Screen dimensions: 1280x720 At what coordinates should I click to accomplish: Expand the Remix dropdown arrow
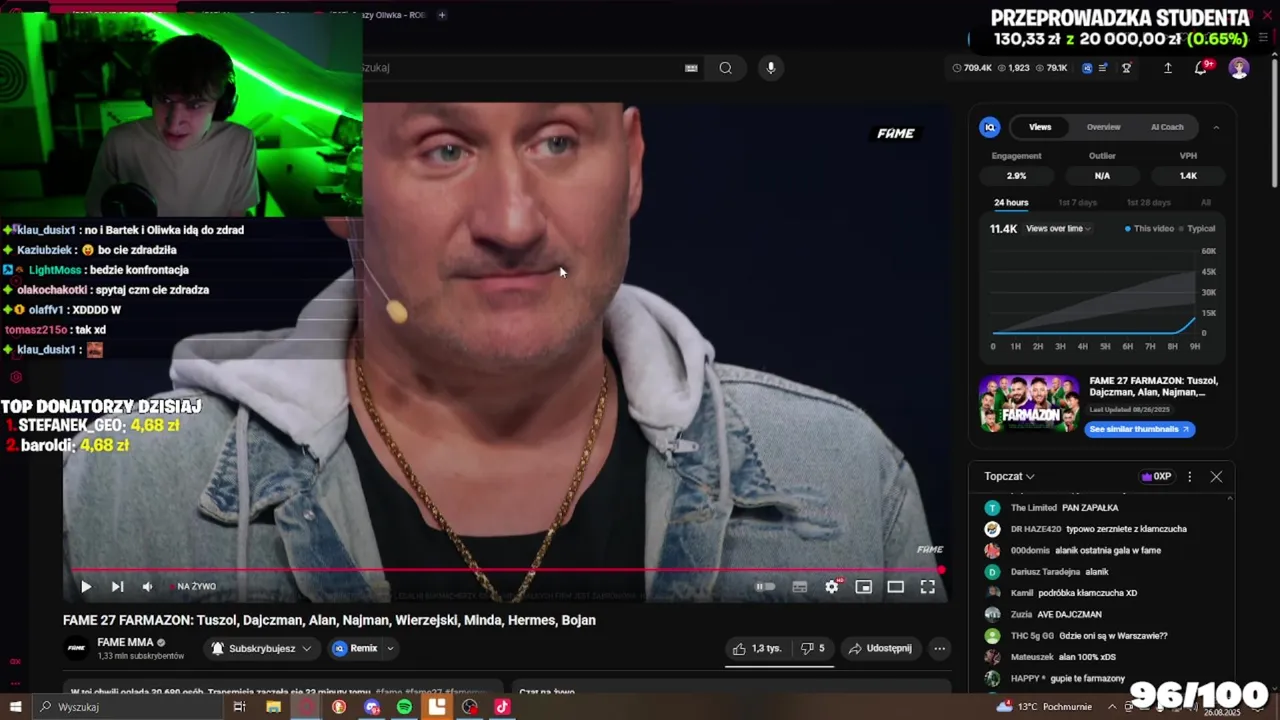(x=390, y=648)
